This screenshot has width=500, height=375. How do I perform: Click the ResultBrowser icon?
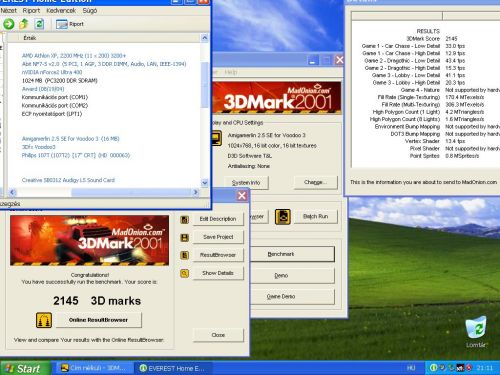click(184, 255)
